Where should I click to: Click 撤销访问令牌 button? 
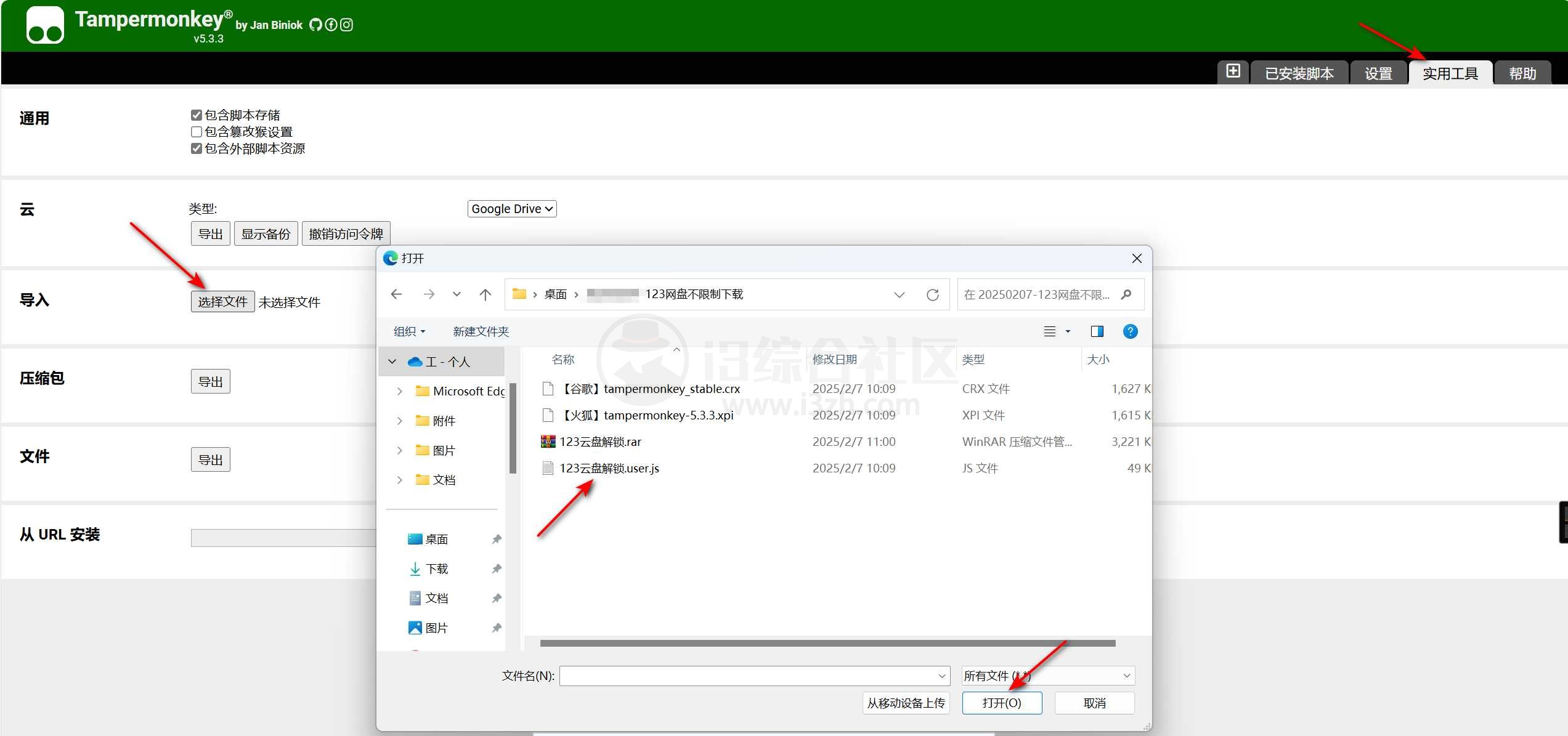point(346,234)
